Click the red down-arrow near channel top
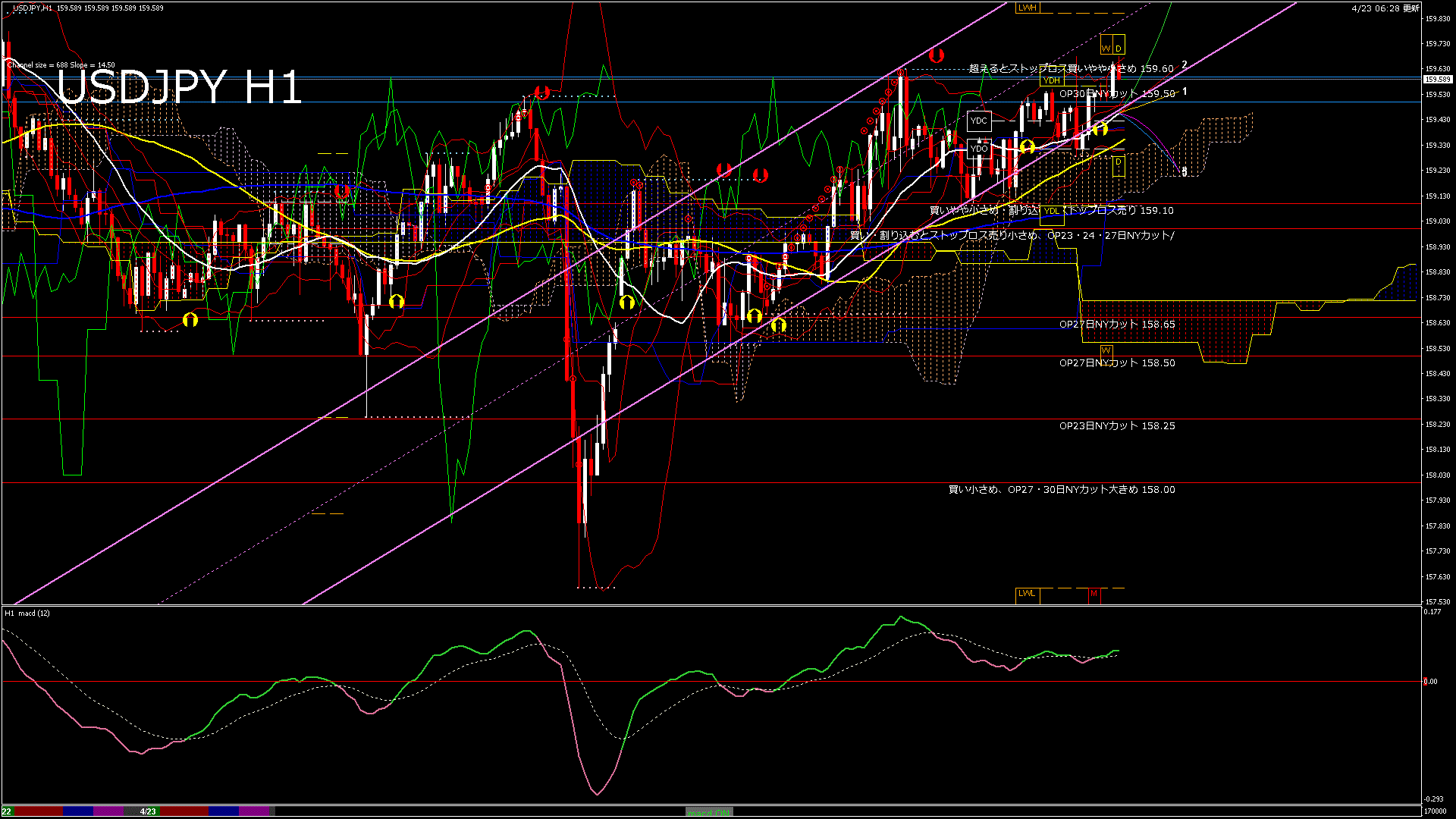This screenshot has height=819, width=1456. (x=937, y=55)
